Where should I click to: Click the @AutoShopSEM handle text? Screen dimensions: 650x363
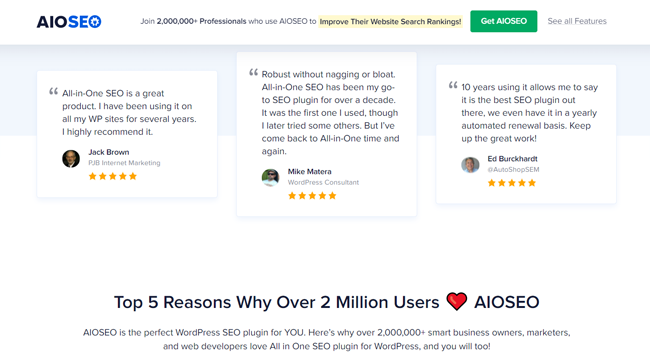[x=513, y=169]
